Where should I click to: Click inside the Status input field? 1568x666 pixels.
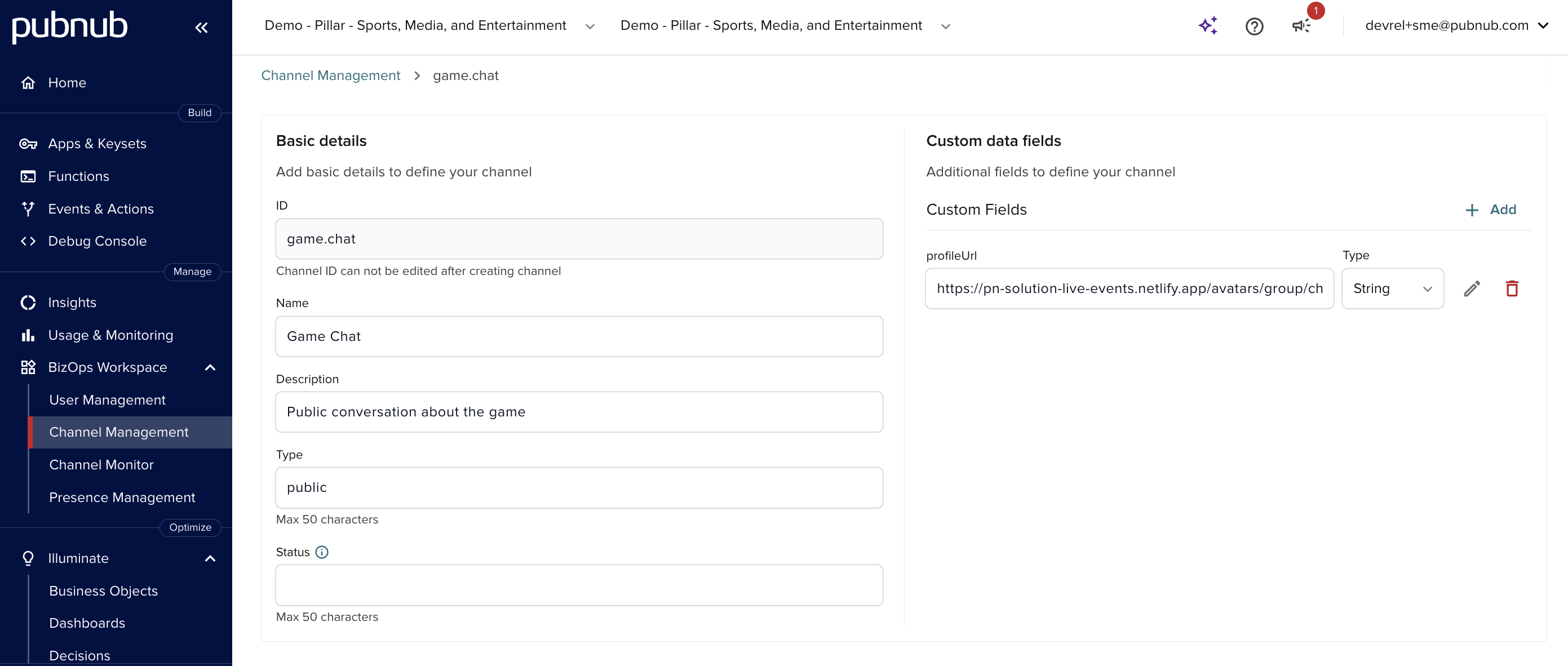click(x=578, y=585)
